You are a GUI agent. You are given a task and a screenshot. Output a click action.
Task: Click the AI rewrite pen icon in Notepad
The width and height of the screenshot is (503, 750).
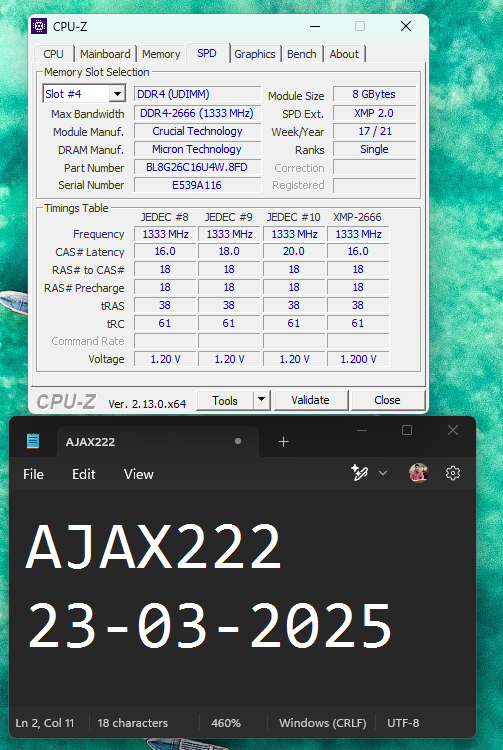(x=360, y=473)
